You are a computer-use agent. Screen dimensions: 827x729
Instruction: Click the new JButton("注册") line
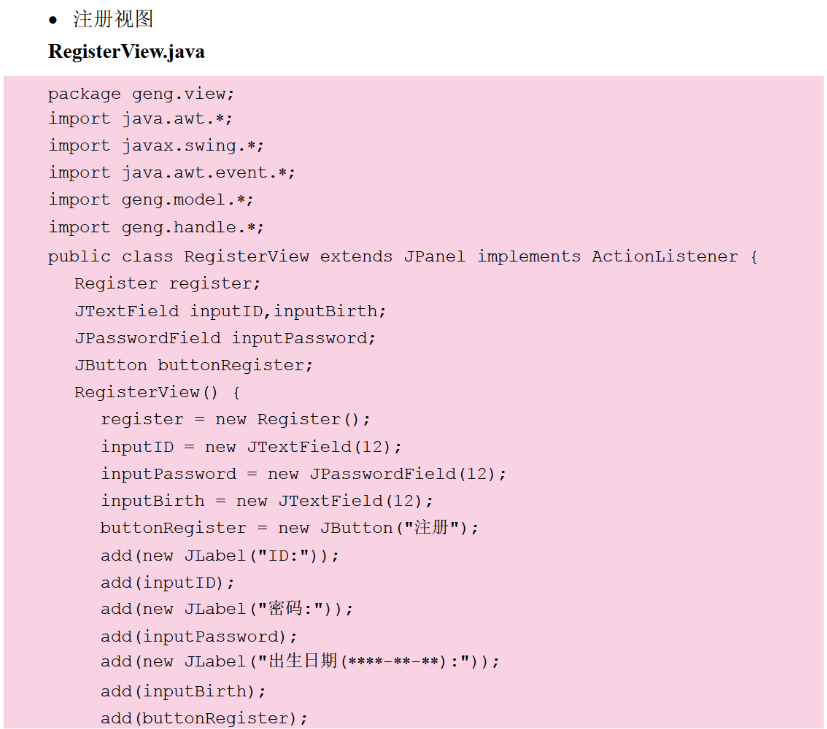coord(289,528)
